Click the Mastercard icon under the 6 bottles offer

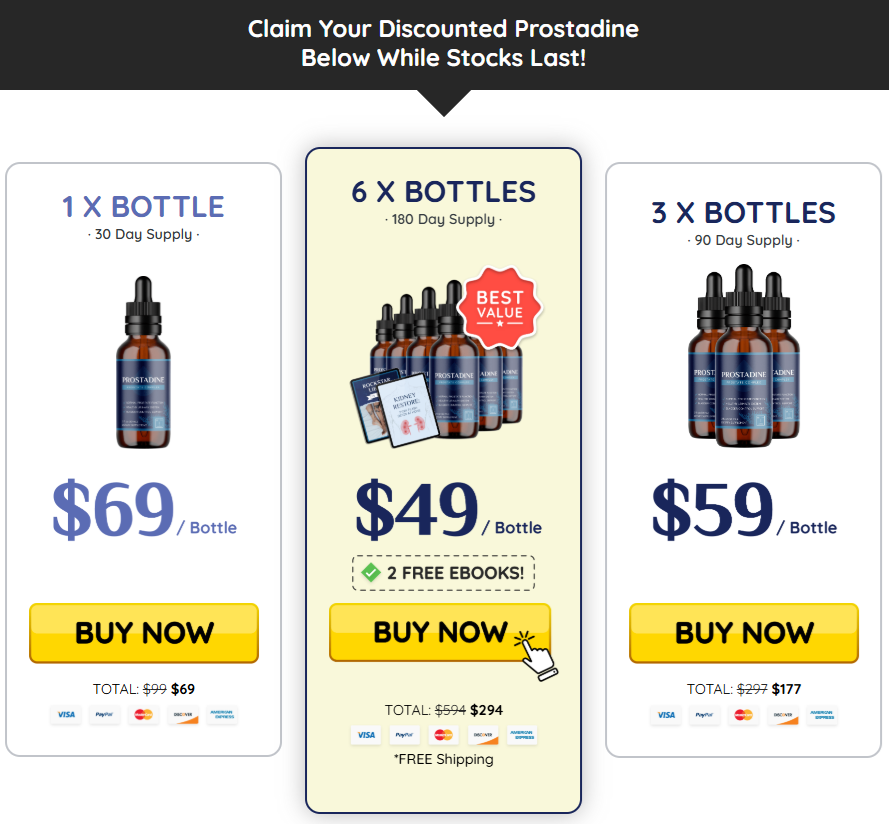point(443,735)
